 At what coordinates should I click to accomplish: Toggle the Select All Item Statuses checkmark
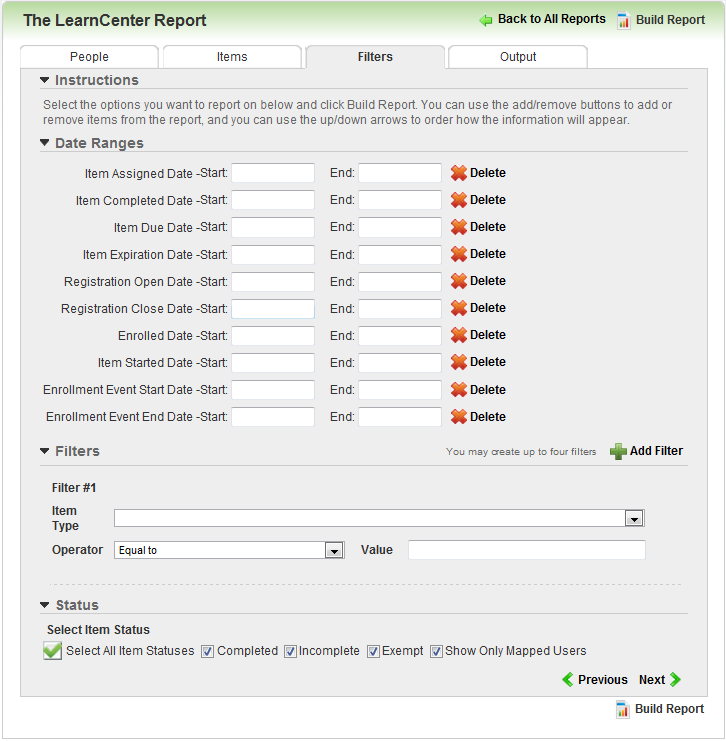(52, 650)
